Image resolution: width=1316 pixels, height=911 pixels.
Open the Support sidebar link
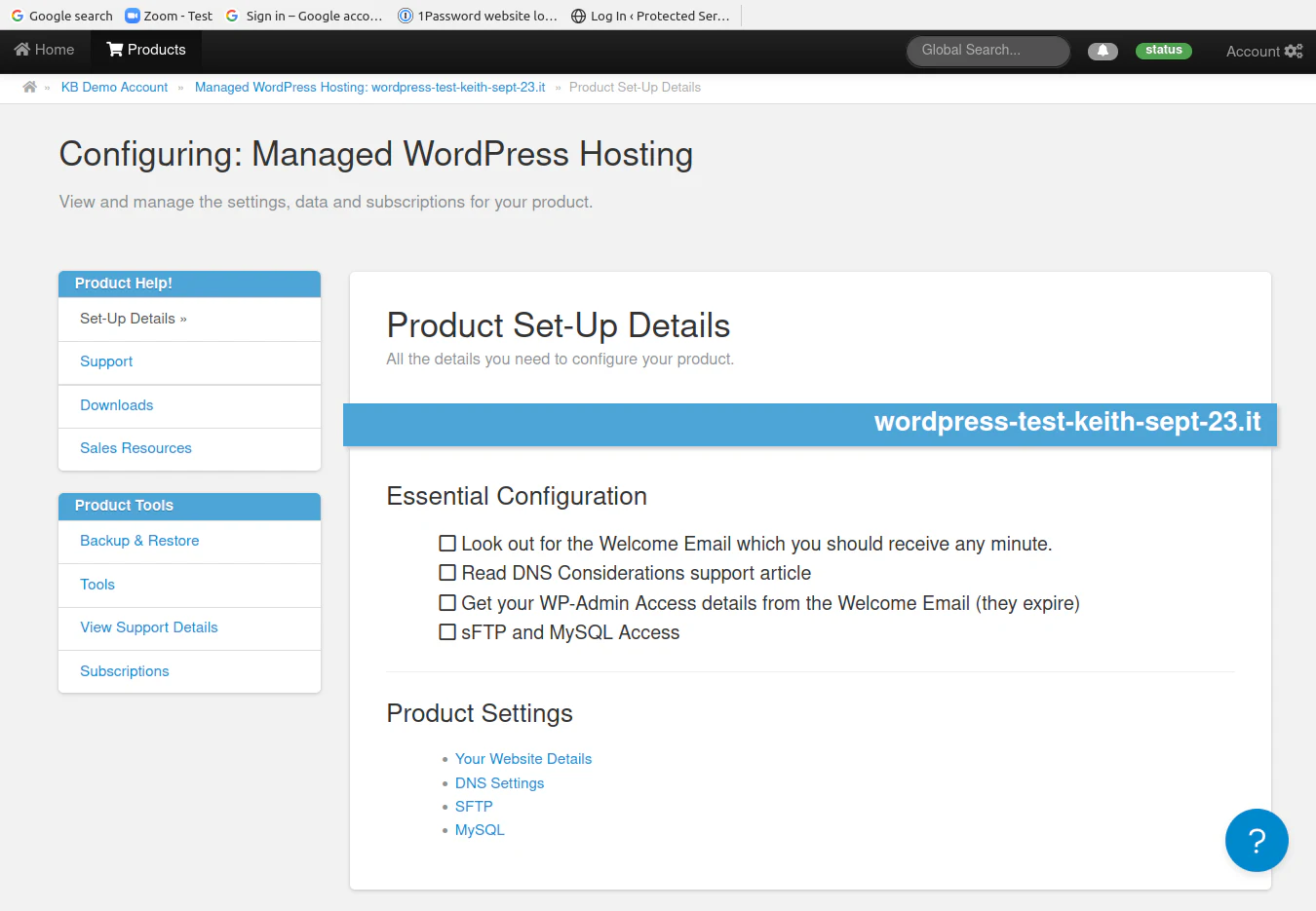(x=189, y=362)
